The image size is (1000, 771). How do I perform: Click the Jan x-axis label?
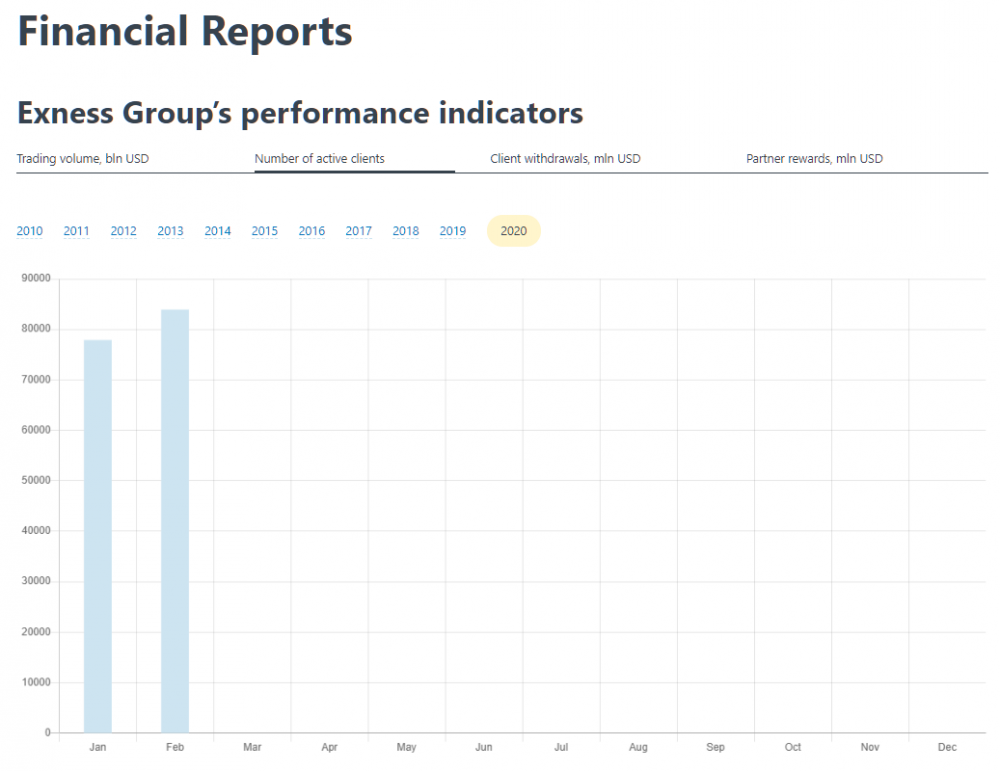coord(98,747)
